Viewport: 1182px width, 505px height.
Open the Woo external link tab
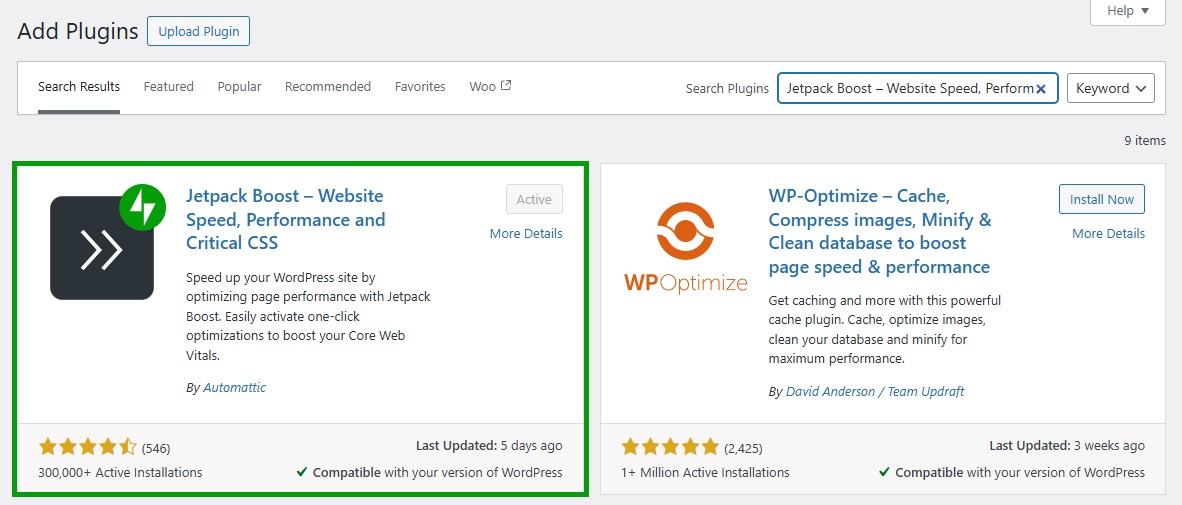point(490,87)
